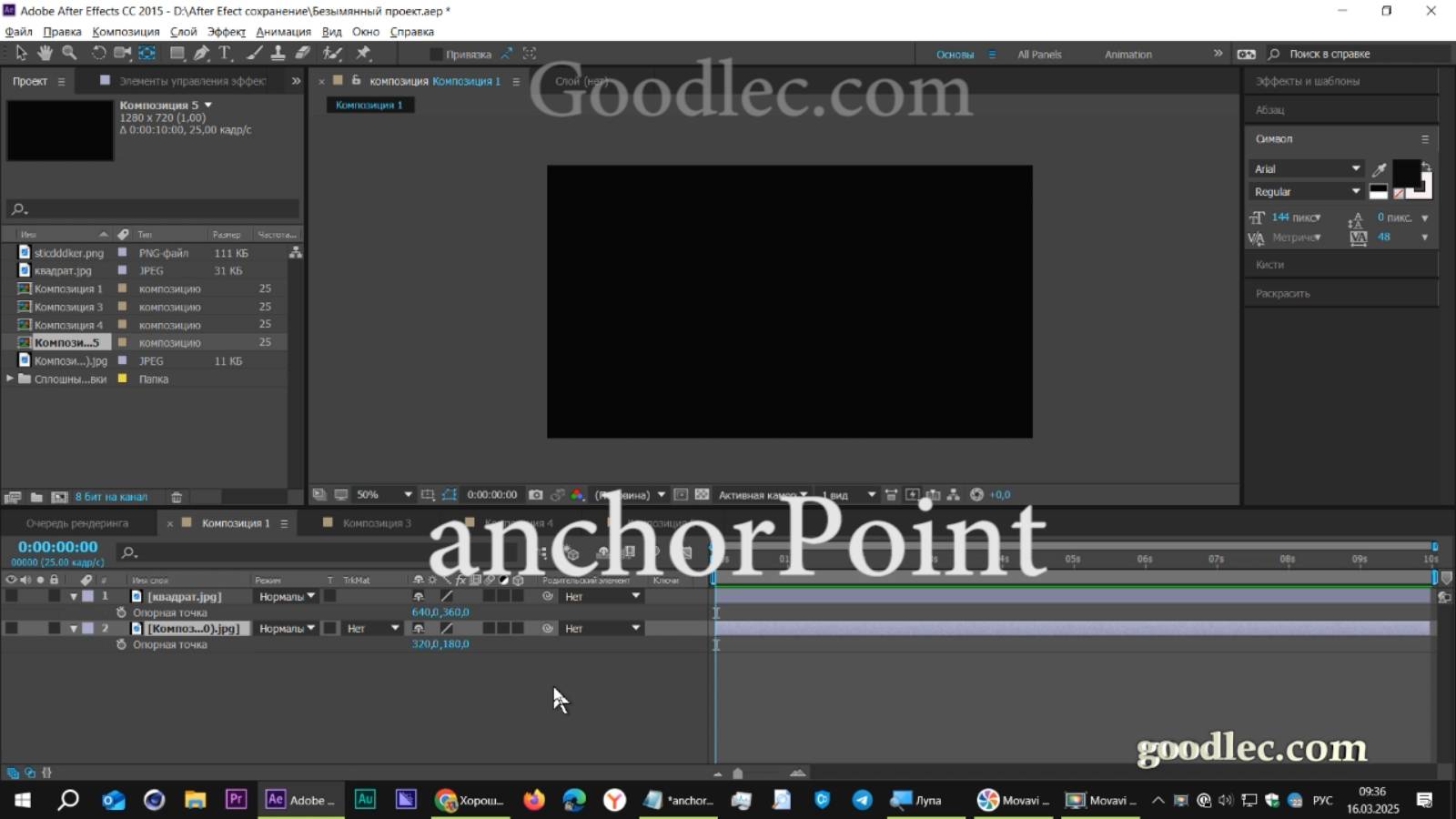Select the Eraser tool
Image resolution: width=1456 pixels, height=819 pixels.
pyautogui.click(x=303, y=54)
